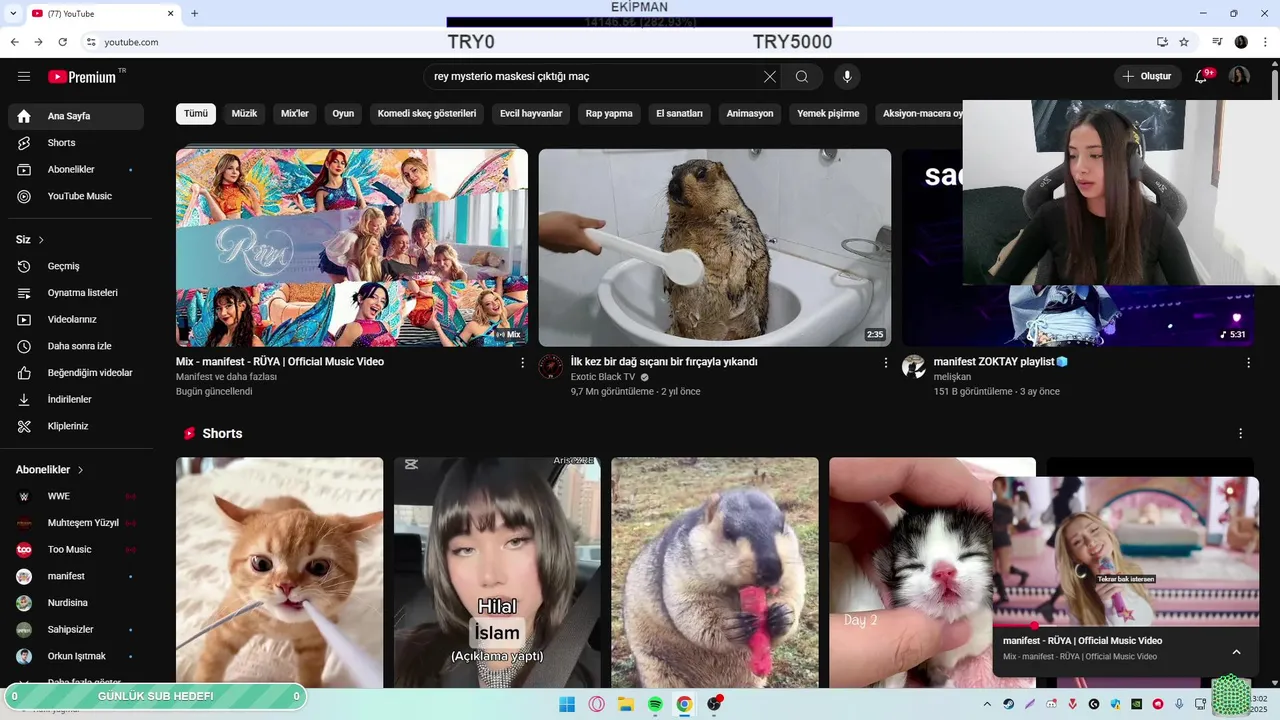The height and width of the screenshot is (720, 1280).
Task: Expand the Abonelikler heading chevron
Action: [x=81, y=470]
